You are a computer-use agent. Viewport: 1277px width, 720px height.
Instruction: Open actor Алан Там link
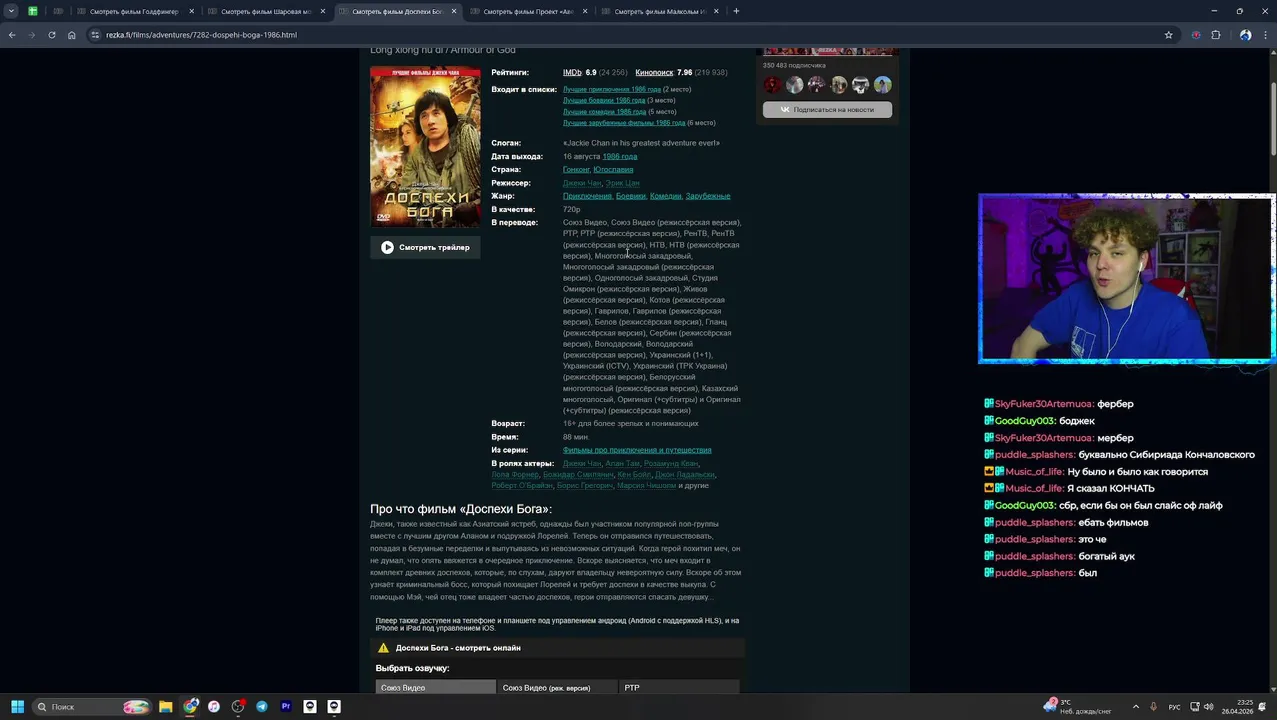tap(622, 463)
